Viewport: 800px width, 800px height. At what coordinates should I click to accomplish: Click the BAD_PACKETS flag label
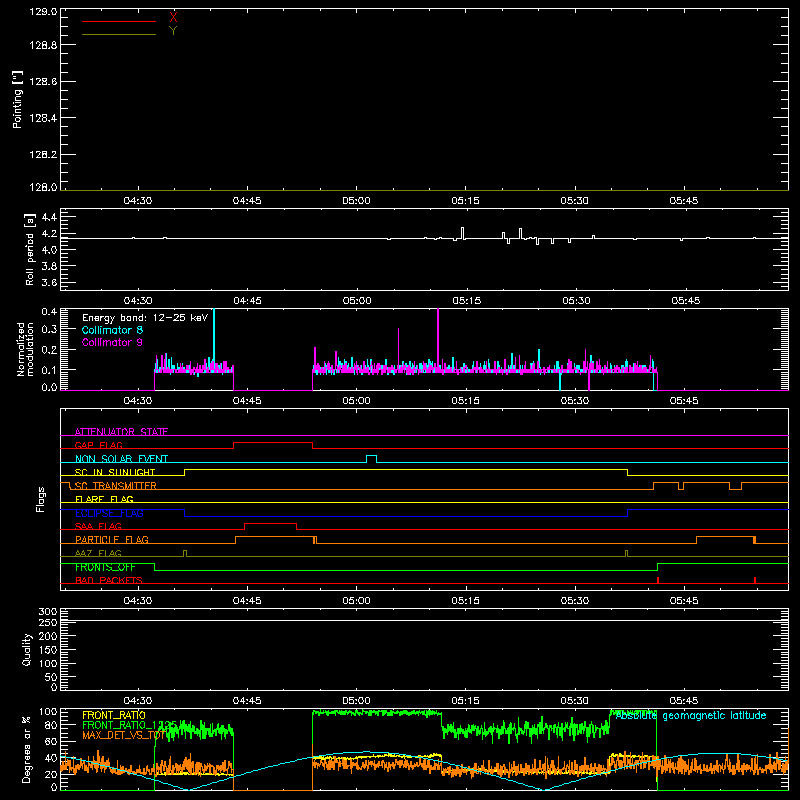(109, 580)
